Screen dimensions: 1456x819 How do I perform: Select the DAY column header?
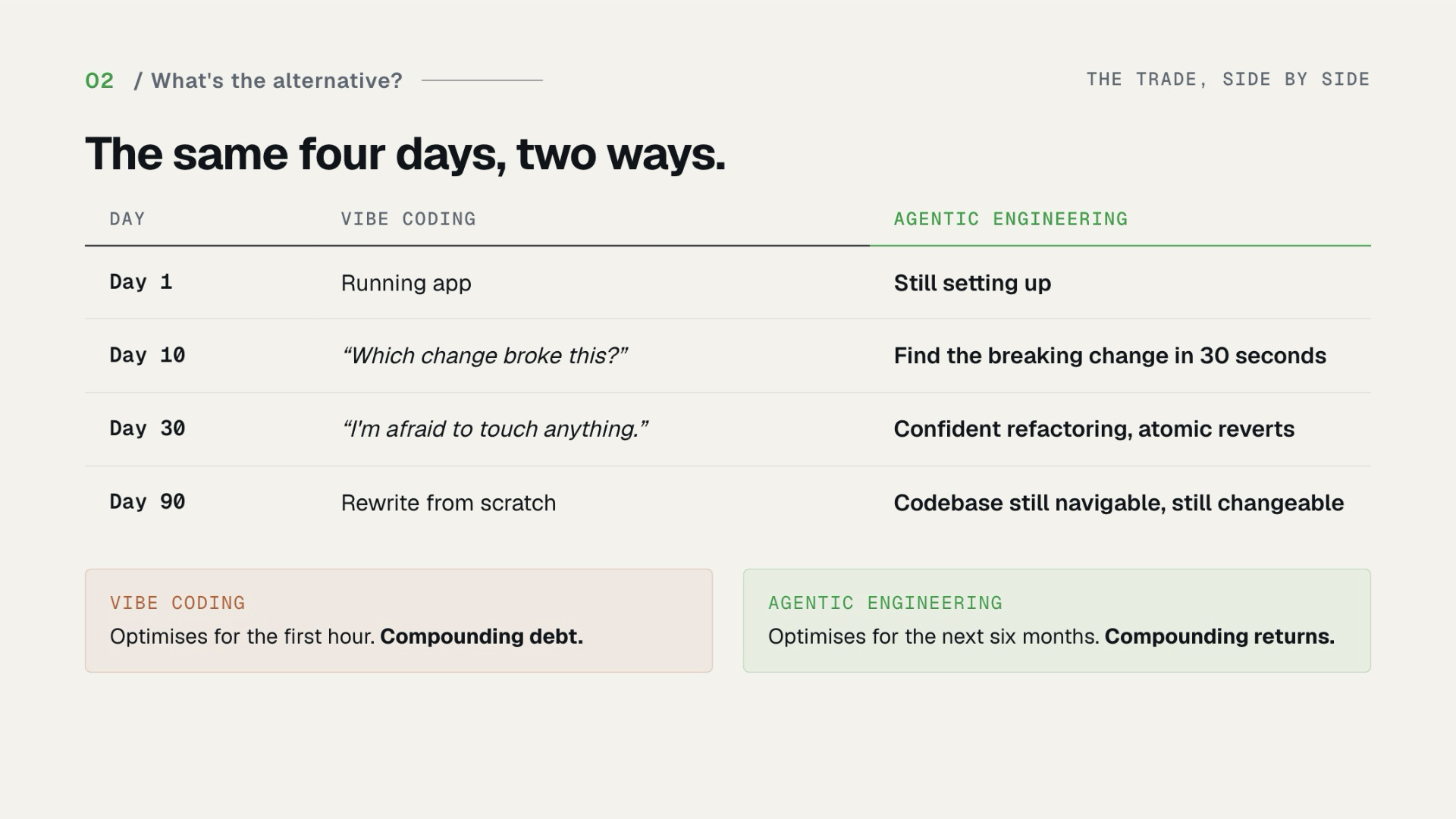tap(127, 219)
